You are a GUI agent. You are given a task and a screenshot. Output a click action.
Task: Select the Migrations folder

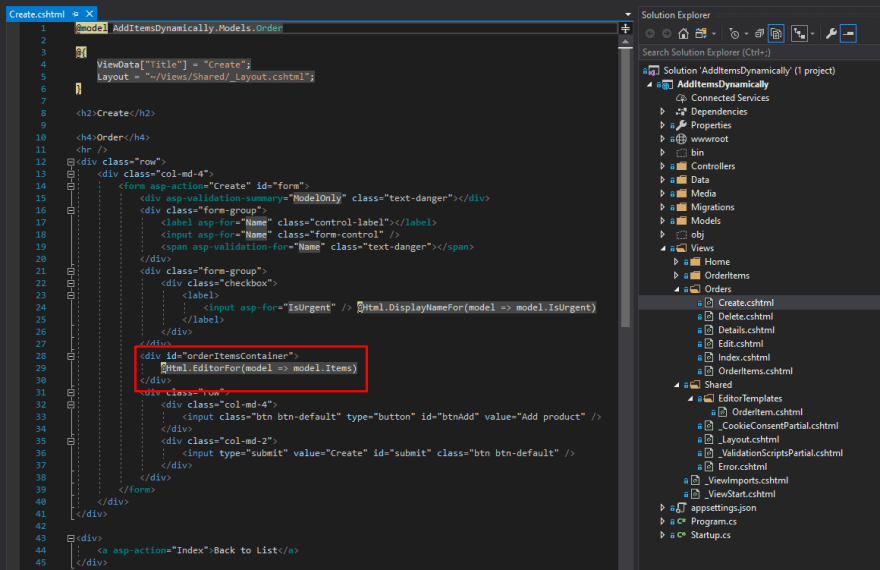coord(712,207)
